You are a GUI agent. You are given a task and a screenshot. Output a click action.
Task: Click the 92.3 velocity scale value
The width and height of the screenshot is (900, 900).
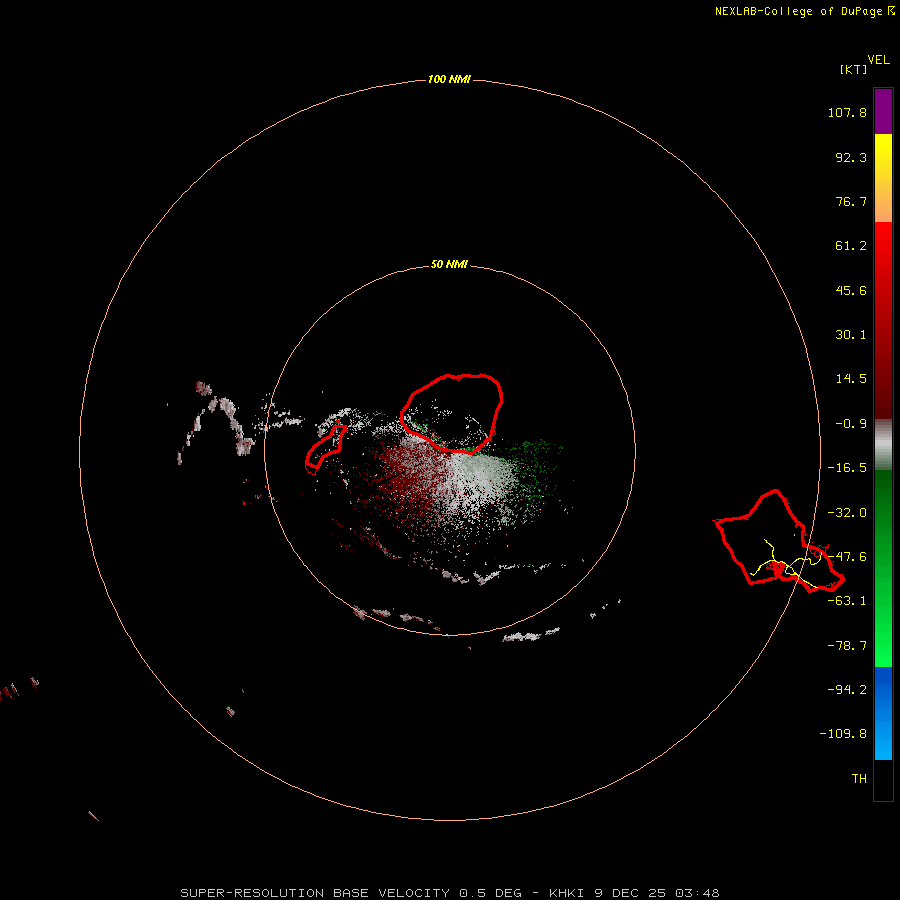[x=851, y=157]
